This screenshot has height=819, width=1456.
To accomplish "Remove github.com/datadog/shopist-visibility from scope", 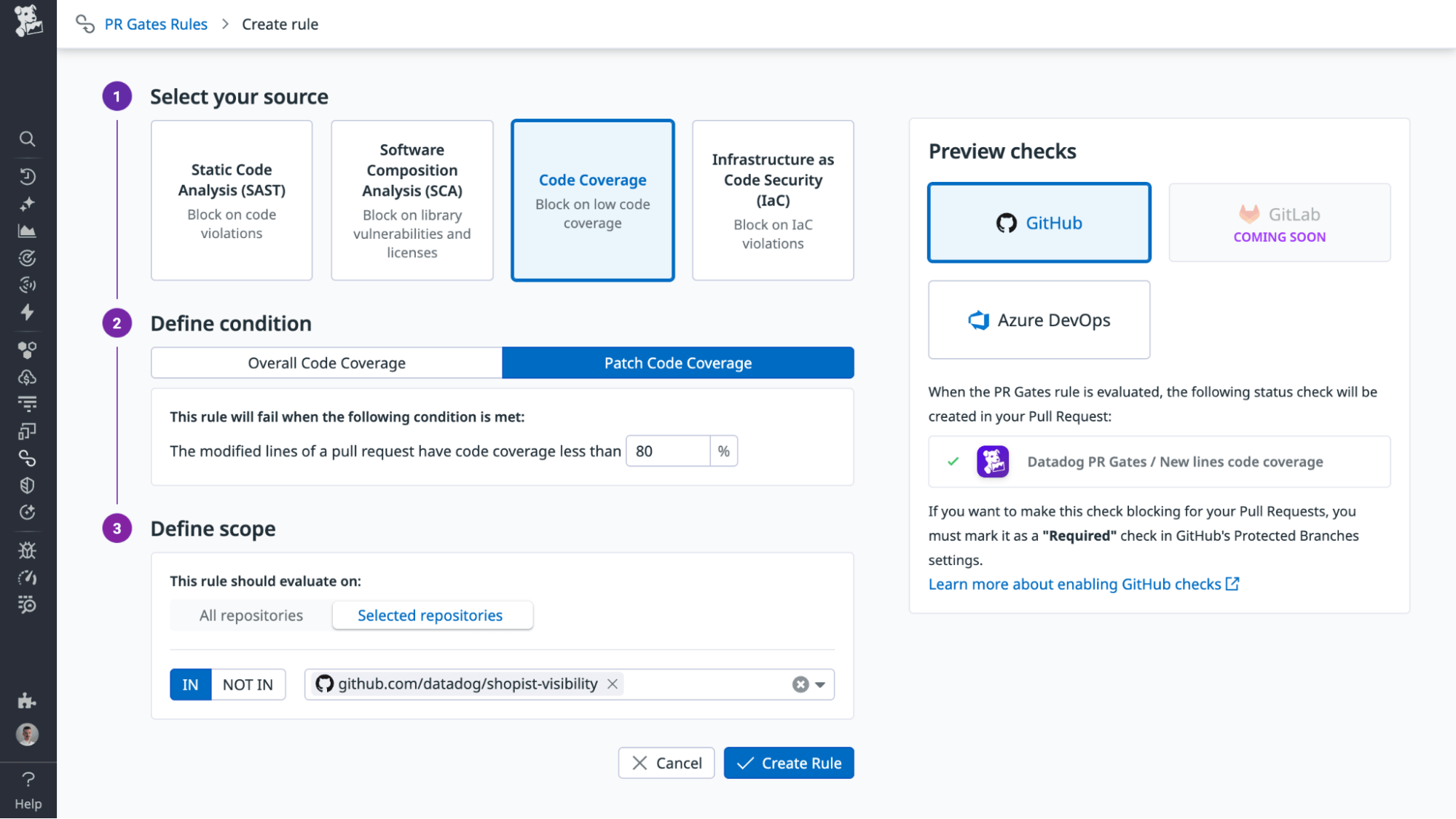I will 613,684.
